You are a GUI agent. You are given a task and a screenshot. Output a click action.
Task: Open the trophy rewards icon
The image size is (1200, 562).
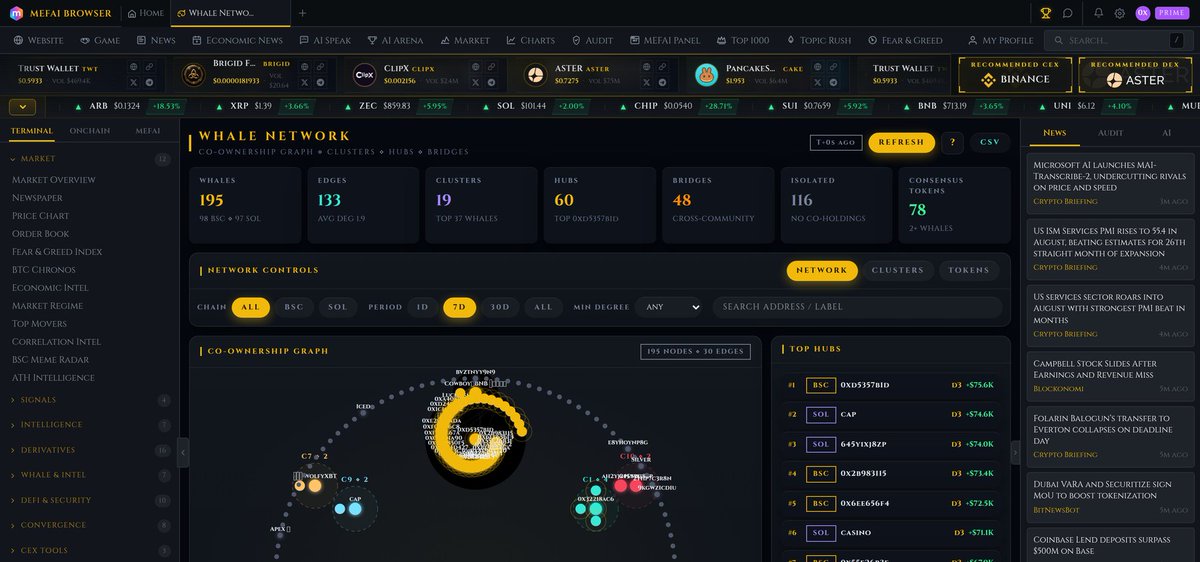[1046, 13]
